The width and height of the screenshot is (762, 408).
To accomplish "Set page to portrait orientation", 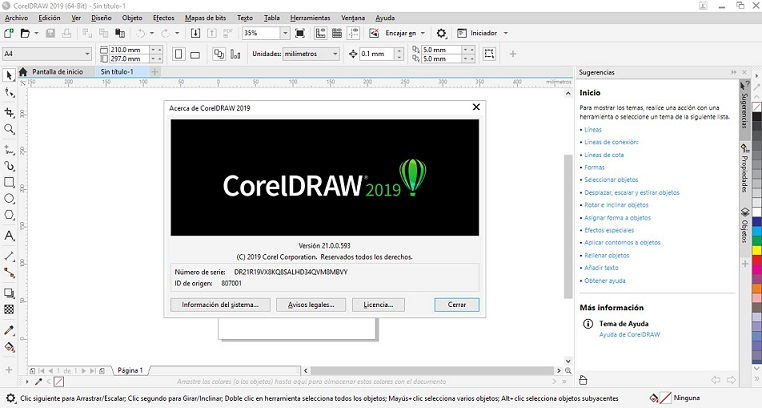I will 178,54.
